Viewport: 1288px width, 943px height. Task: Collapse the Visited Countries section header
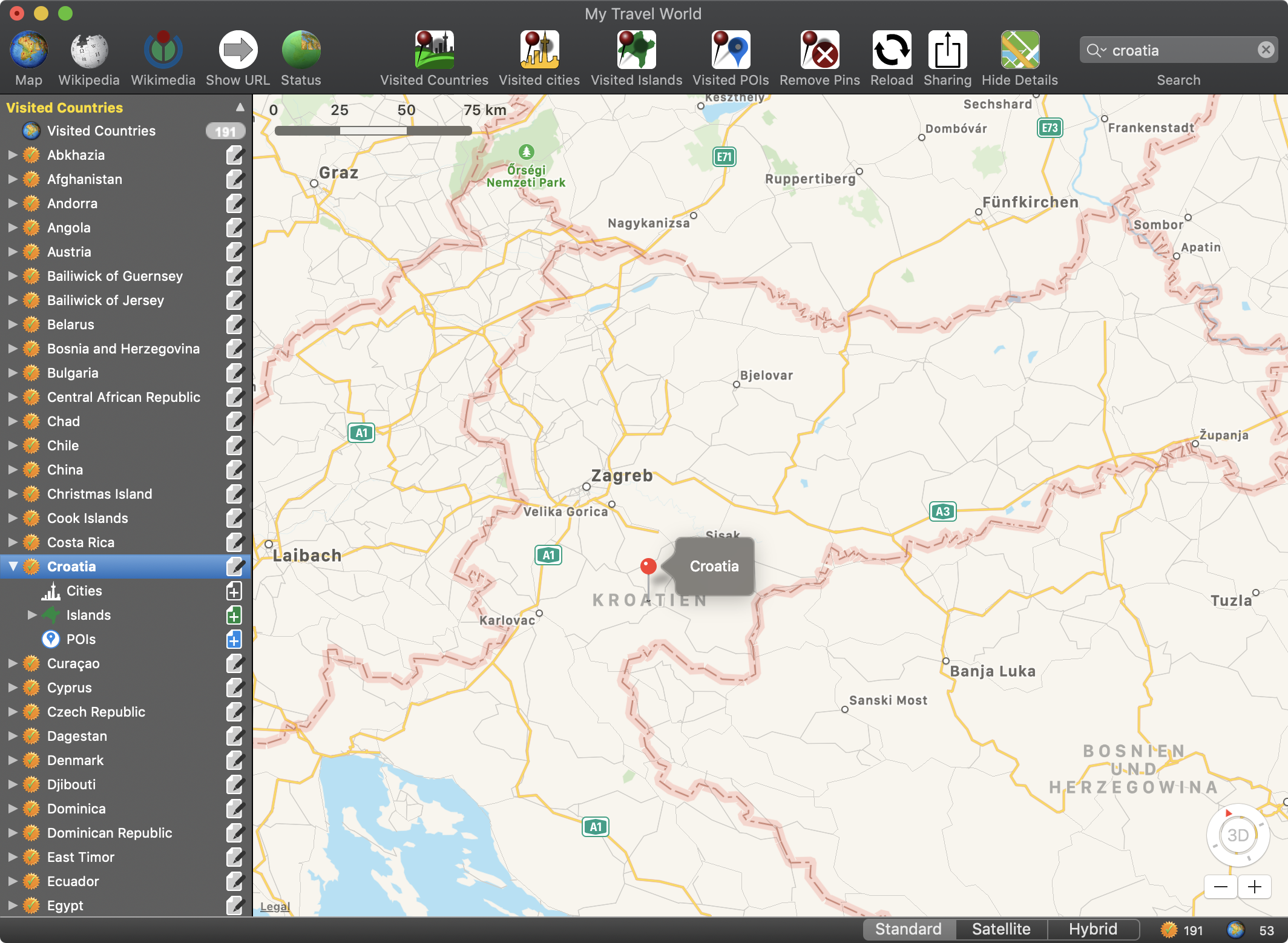click(240, 107)
